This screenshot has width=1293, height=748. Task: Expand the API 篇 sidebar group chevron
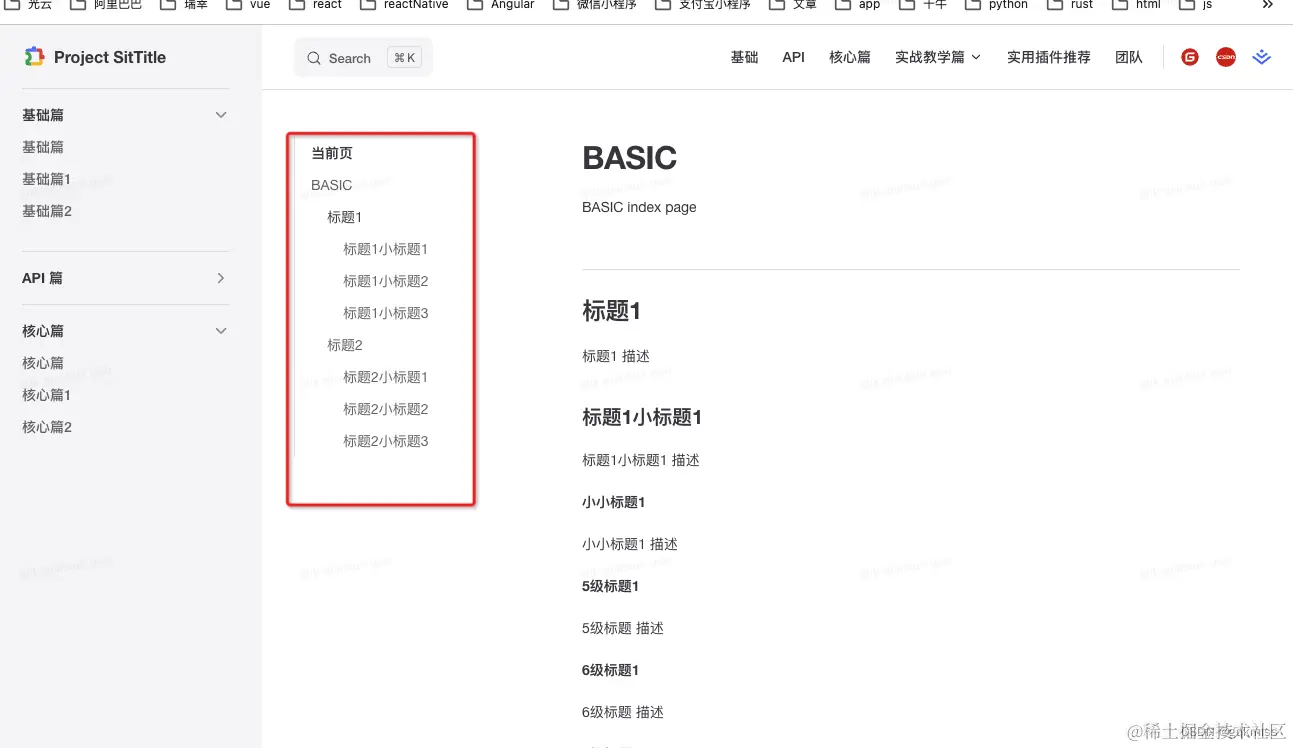[x=221, y=278]
